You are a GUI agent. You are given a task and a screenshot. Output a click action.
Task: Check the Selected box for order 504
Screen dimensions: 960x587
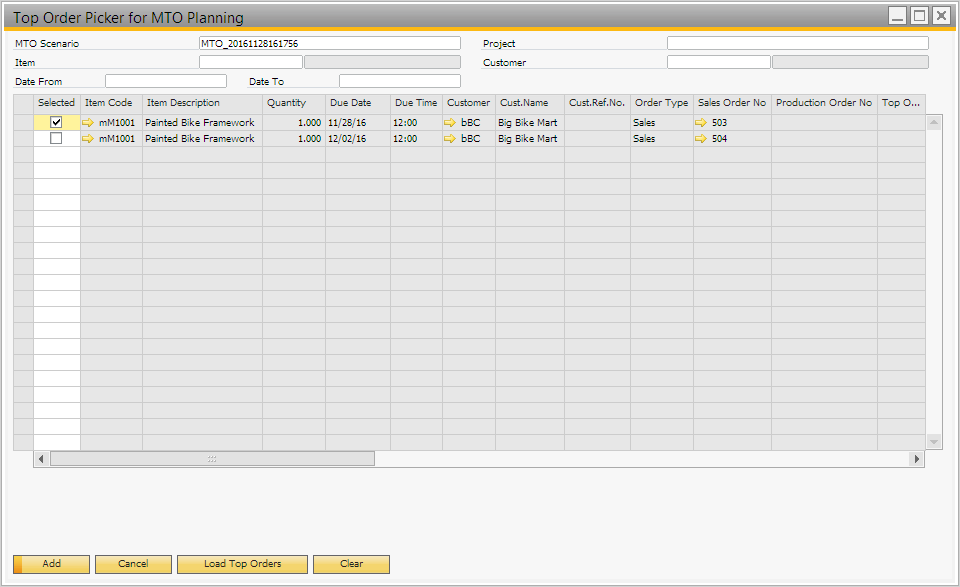pos(56,139)
